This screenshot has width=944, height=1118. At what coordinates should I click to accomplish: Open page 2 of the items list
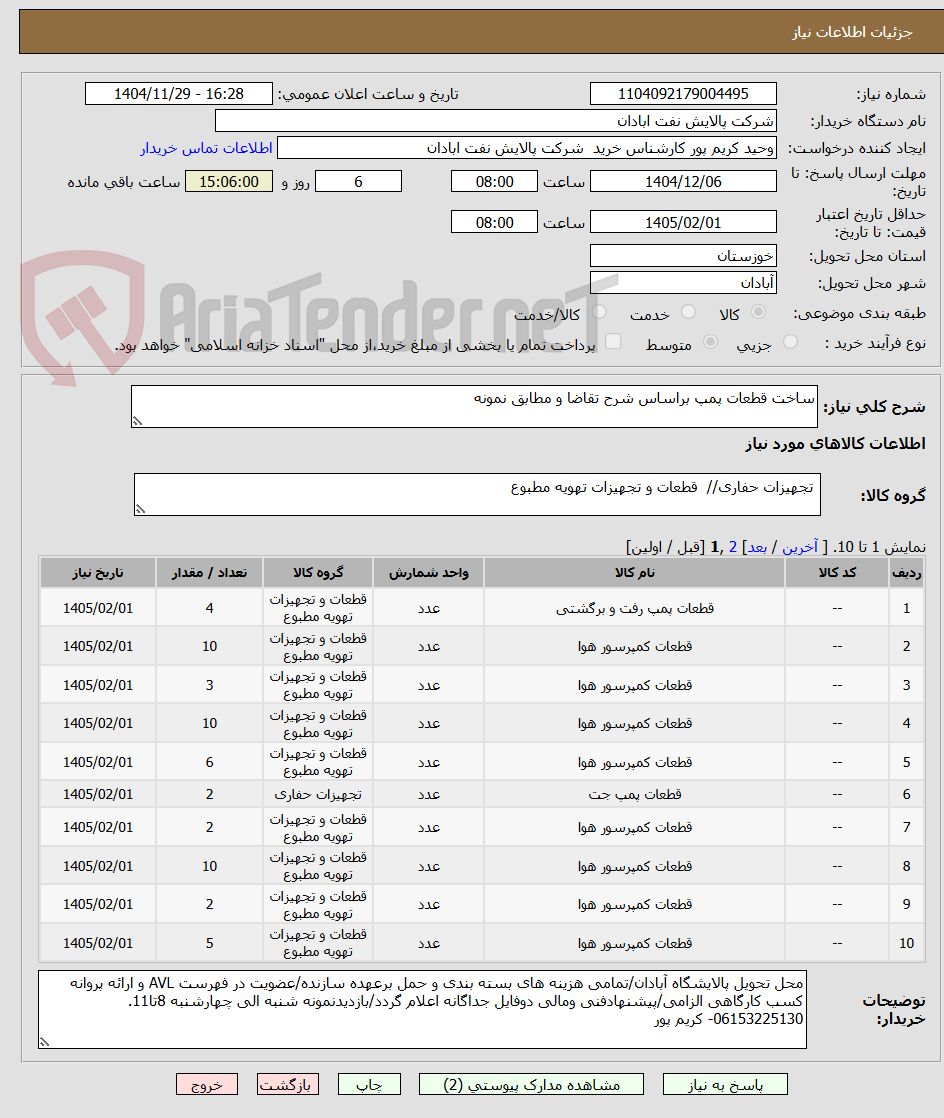(x=732, y=547)
